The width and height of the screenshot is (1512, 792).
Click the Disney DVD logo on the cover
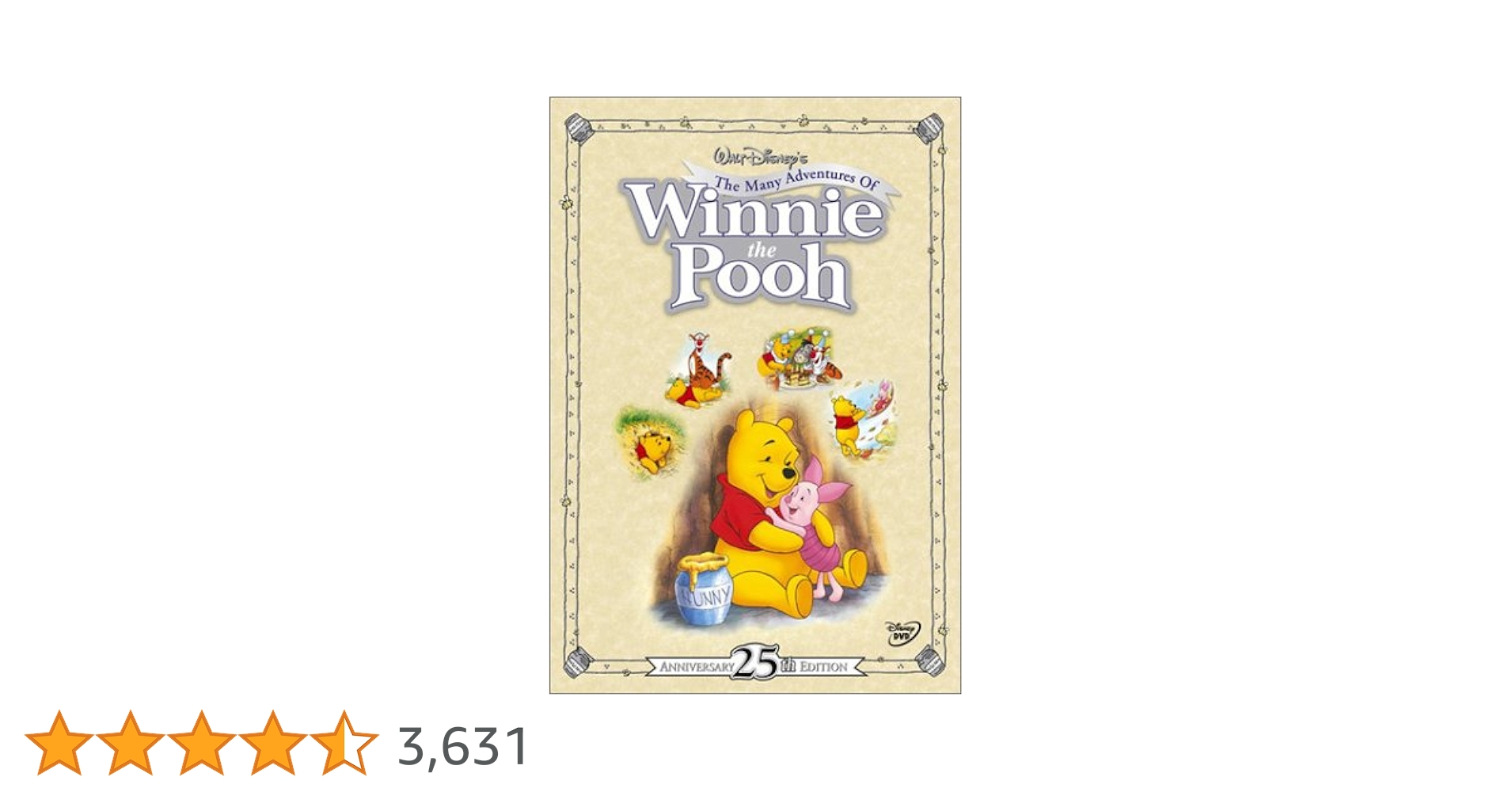[902, 633]
